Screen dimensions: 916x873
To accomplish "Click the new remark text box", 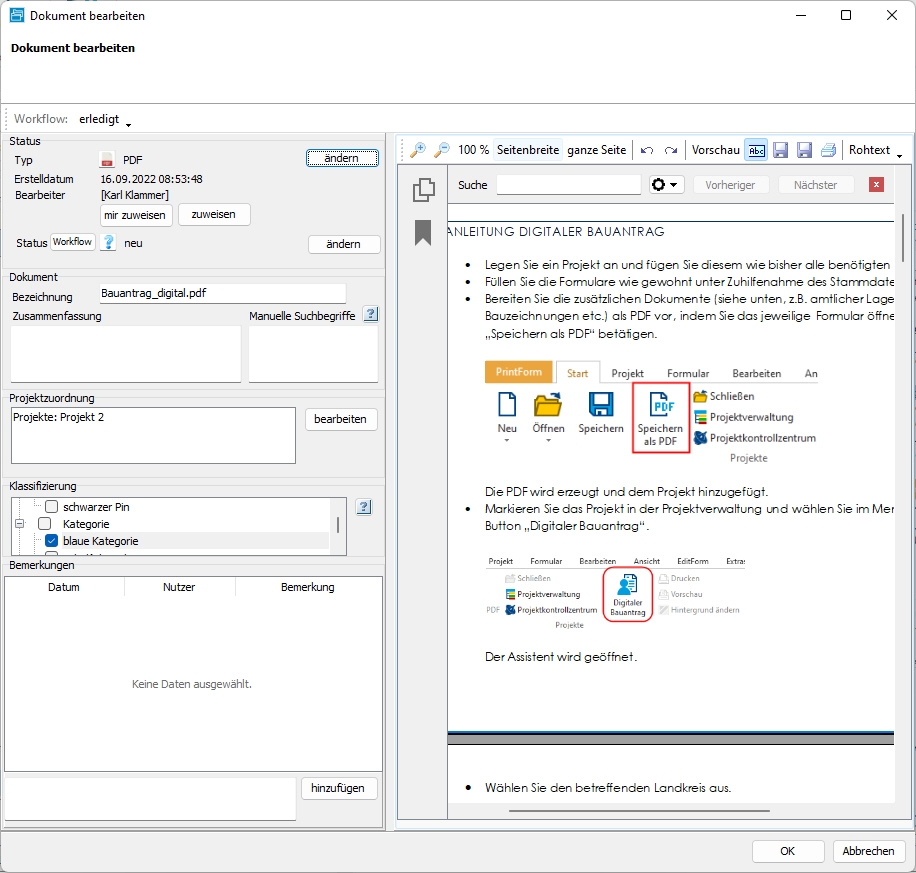I will (150, 799).
